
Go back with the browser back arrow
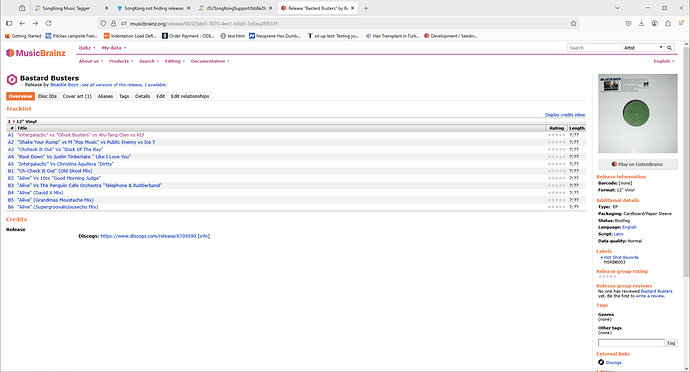pyautogui.click(x=22, y=23)
